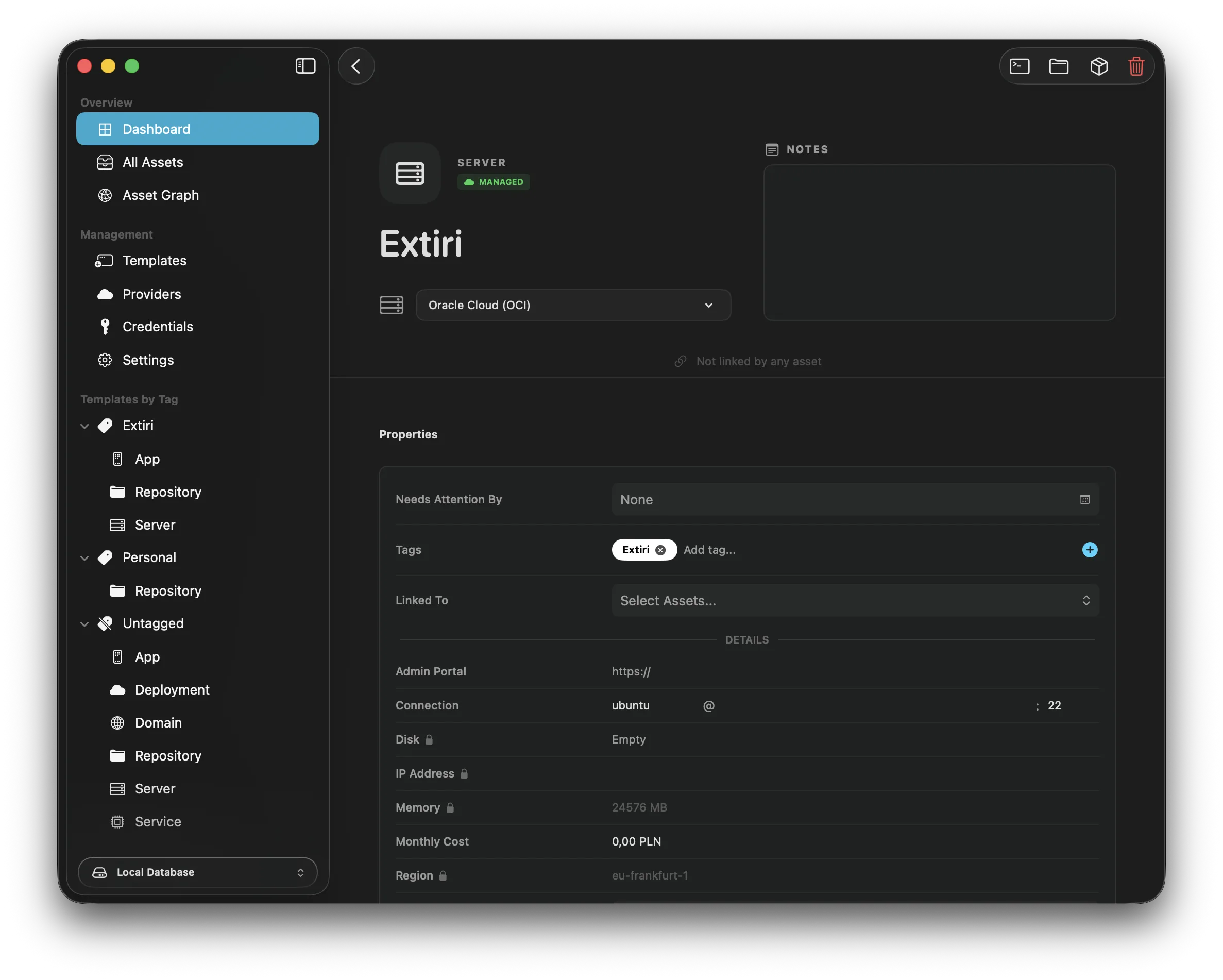
Task: Click the Untagged row in sidebar
Action: pos(197,623)
